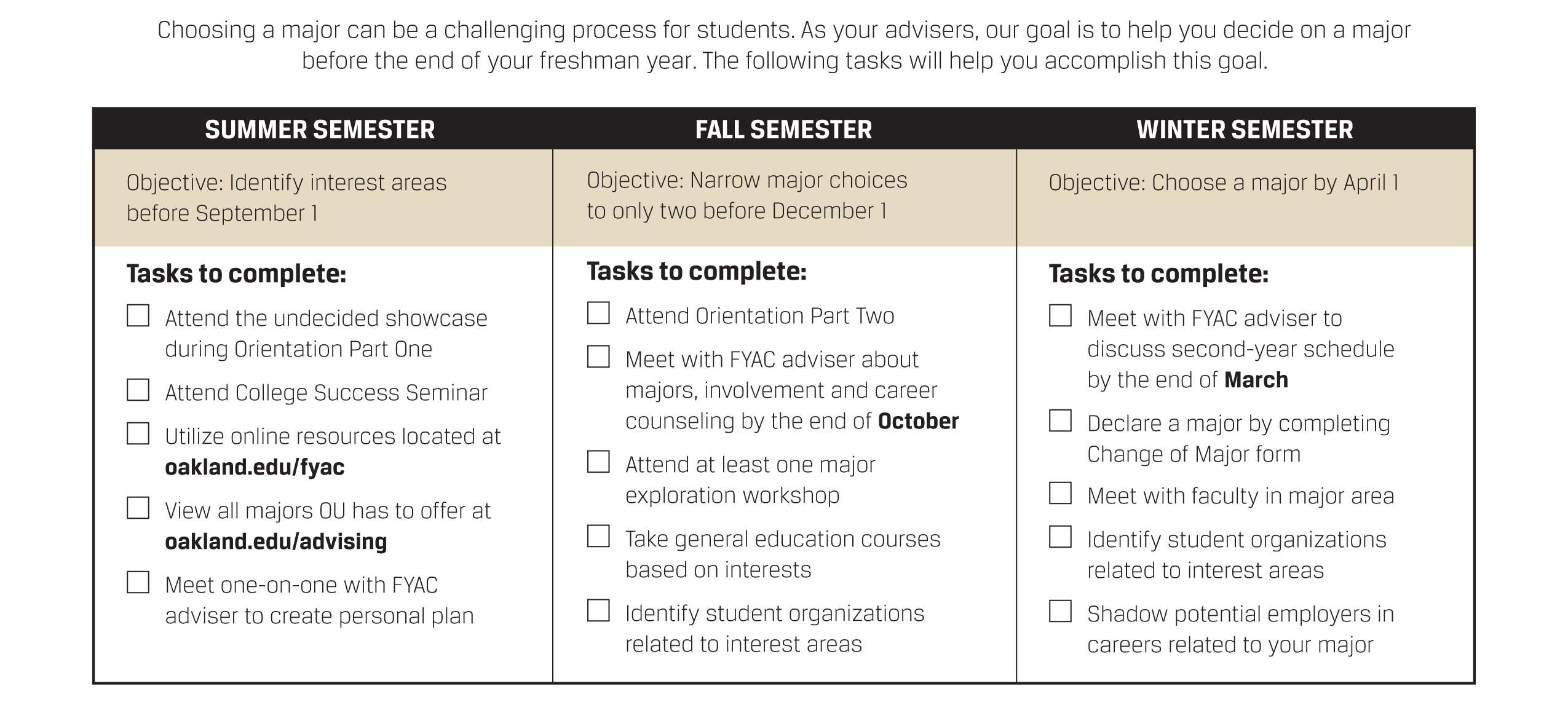Image resolution: width=1568 pixels, height=713 pixels.
Task: Mark Declare a major checkbox
Action: click(1060, 421)
